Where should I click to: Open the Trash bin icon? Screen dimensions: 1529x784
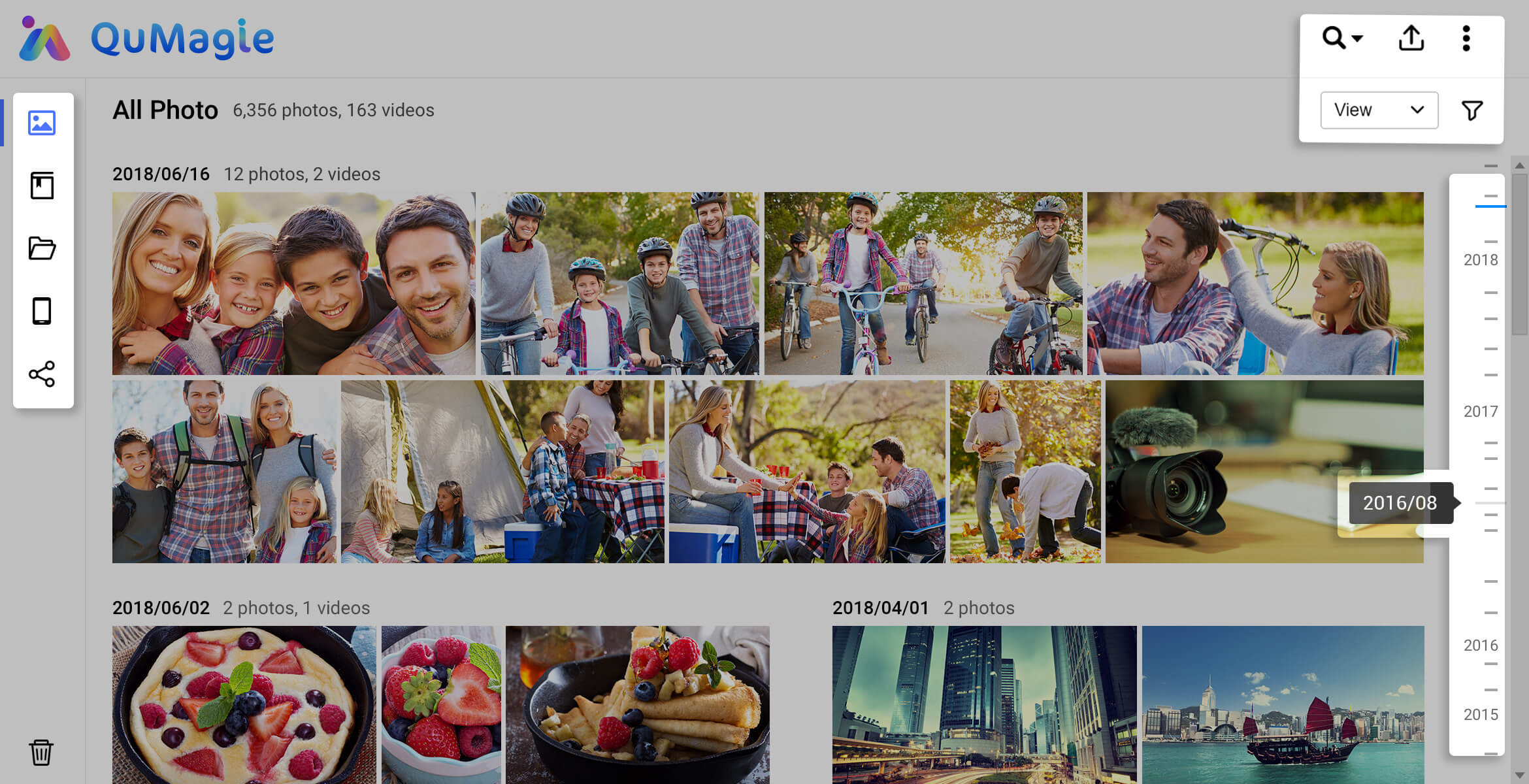coord(41,753)
